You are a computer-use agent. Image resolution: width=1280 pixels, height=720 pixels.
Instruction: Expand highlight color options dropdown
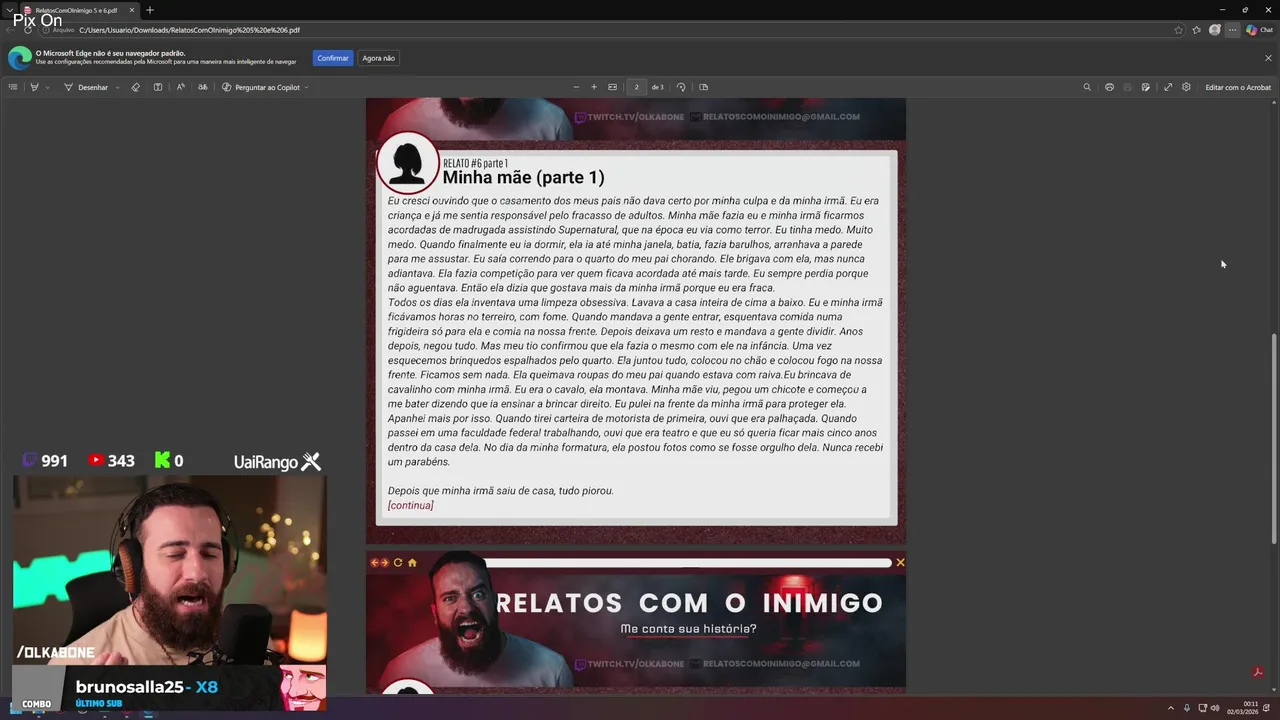click(47, 87)
